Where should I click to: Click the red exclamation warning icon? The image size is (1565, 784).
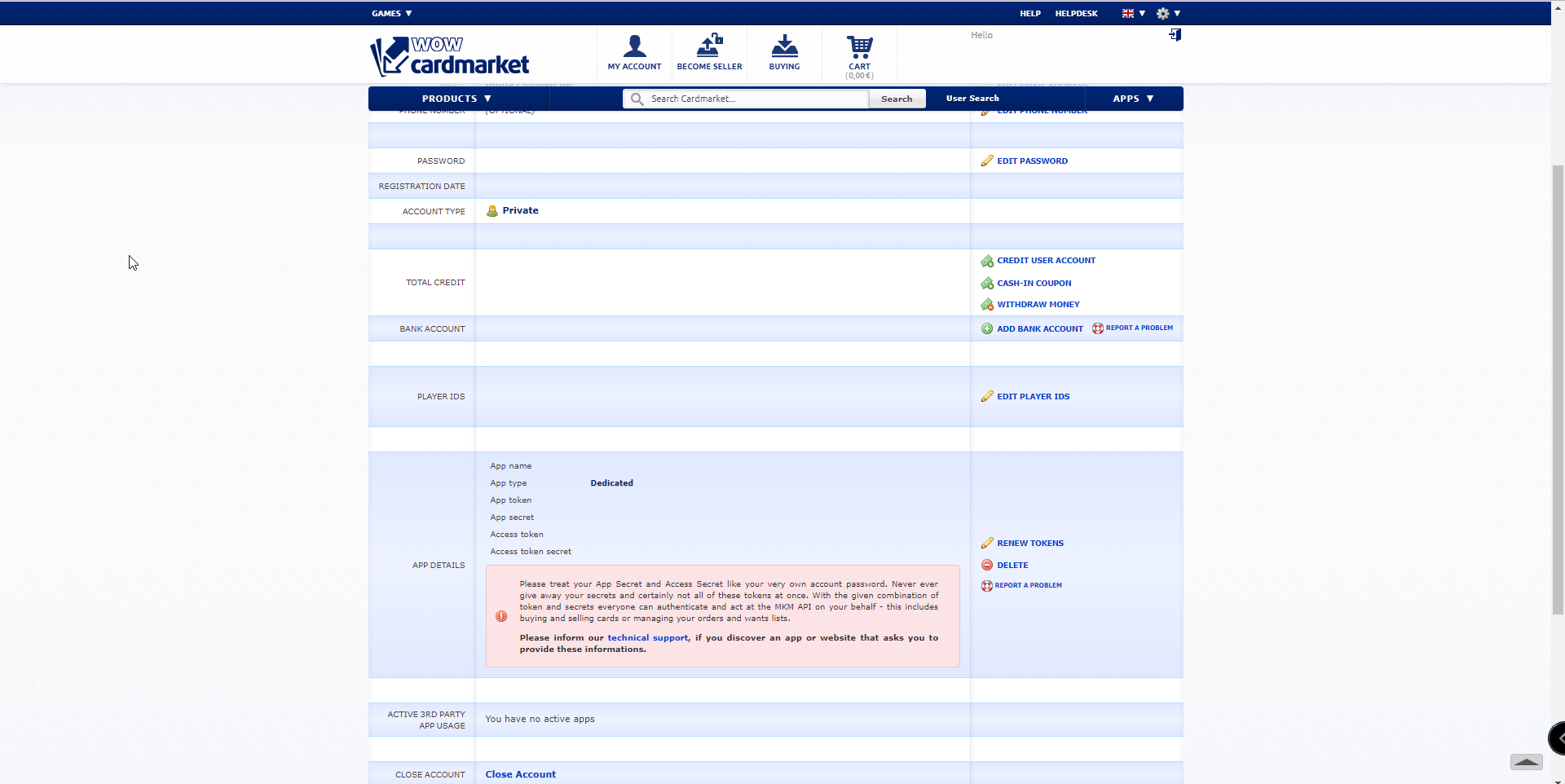pos(501,617)
